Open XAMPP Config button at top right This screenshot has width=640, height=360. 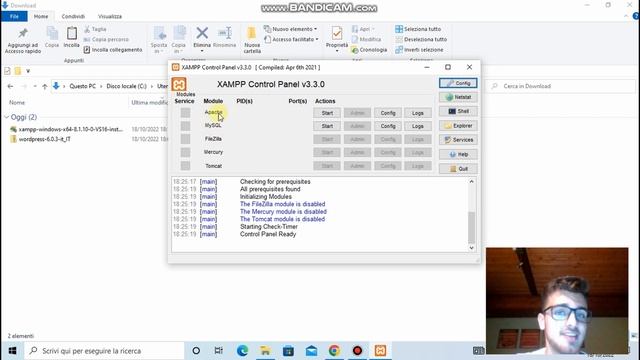[458, 83]
